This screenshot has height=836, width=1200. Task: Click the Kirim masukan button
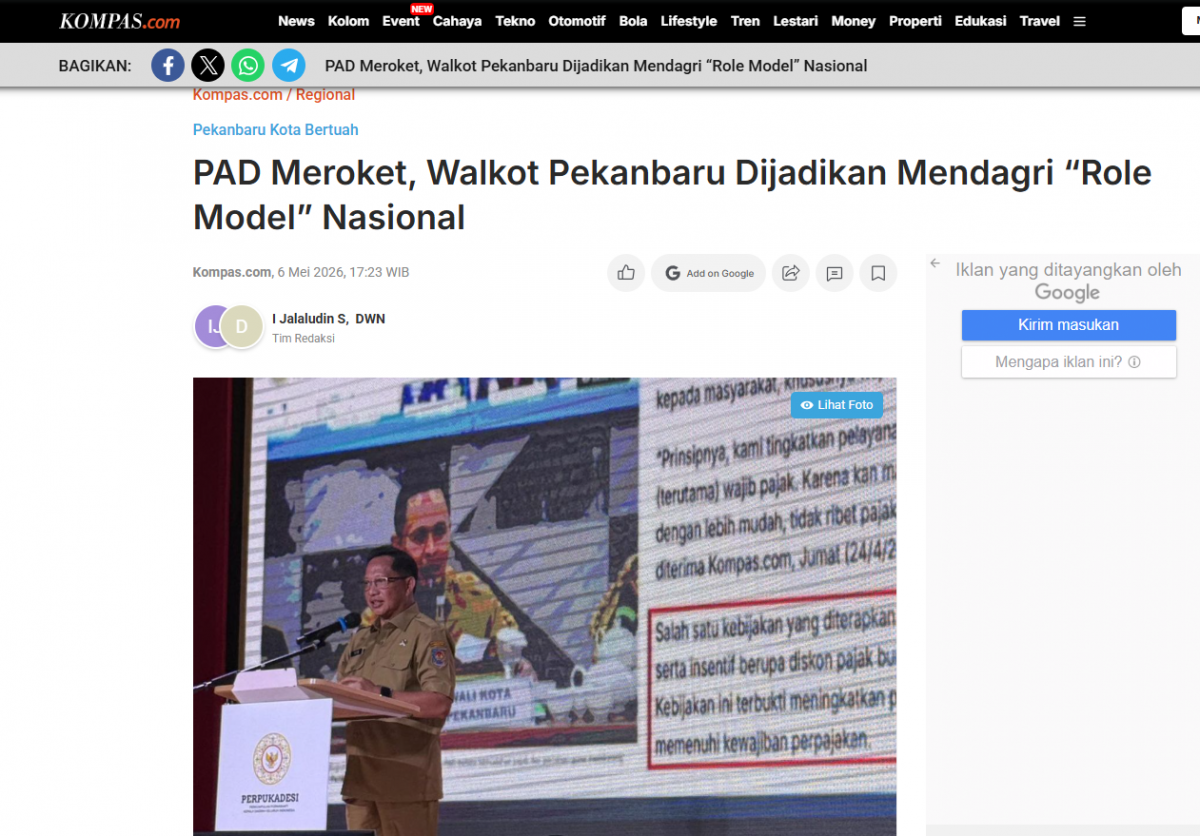pos(1068,325)
